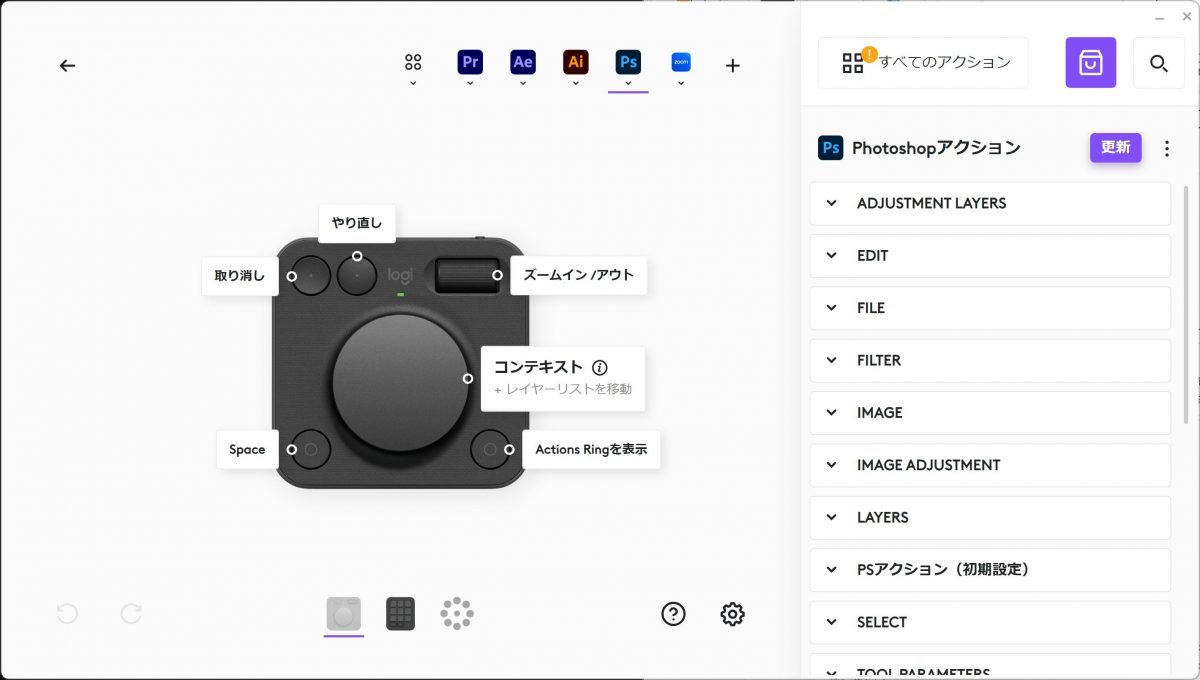Click the grid icon in すべてのアクション

pos(853,64)
